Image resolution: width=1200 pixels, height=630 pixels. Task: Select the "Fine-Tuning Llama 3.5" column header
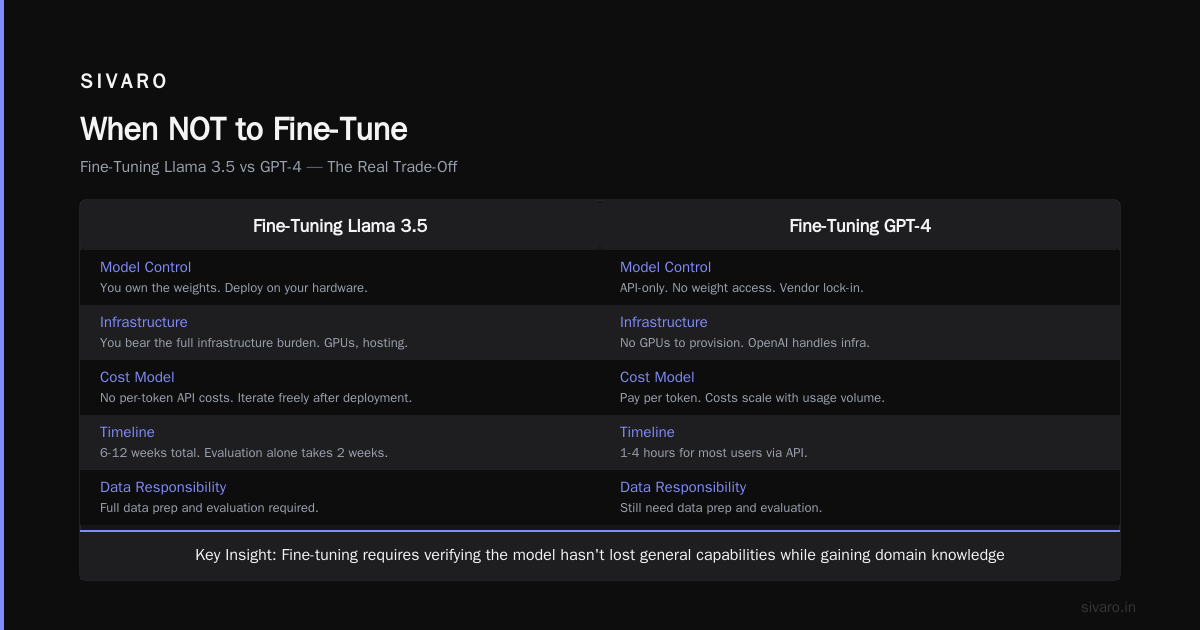pos(340,226)
